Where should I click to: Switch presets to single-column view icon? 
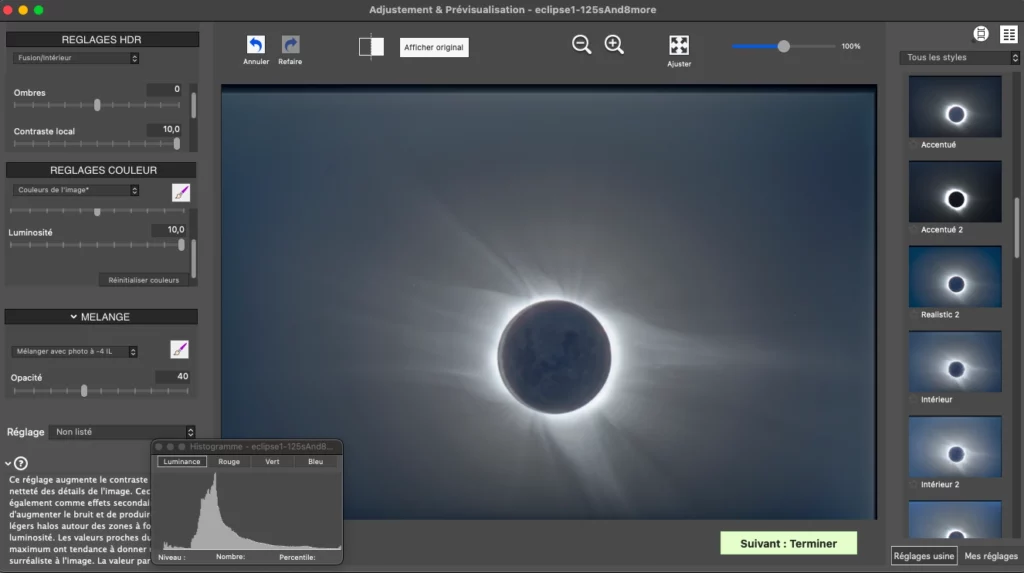981,34
